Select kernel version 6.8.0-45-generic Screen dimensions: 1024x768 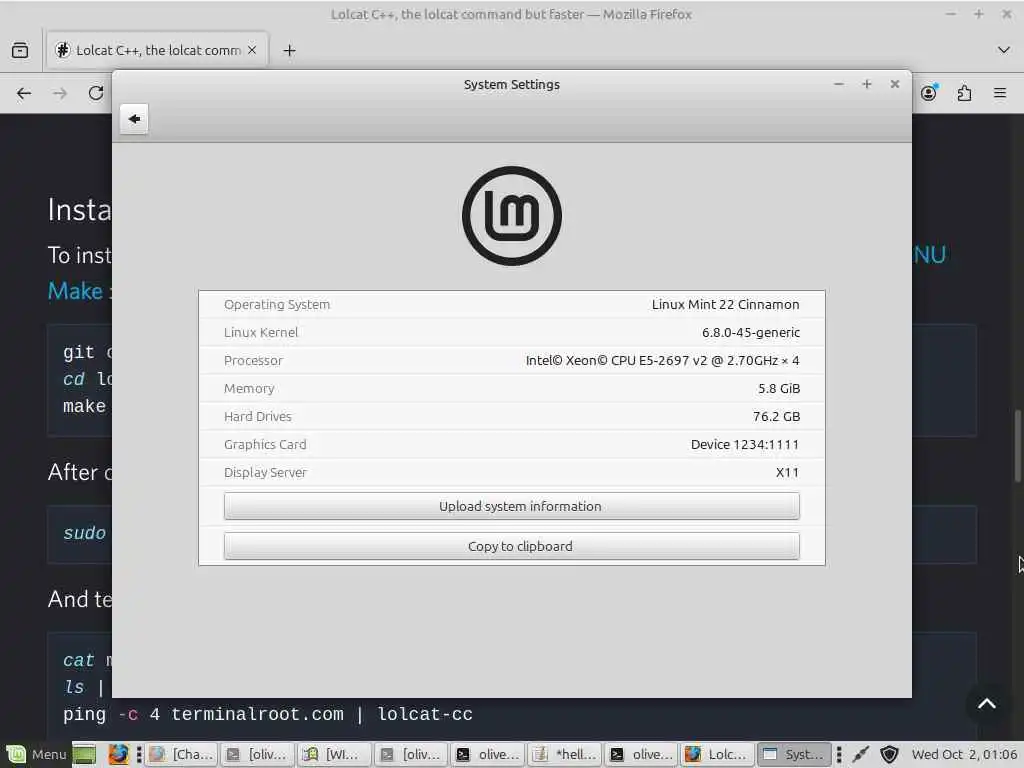(x=750, y=332)
